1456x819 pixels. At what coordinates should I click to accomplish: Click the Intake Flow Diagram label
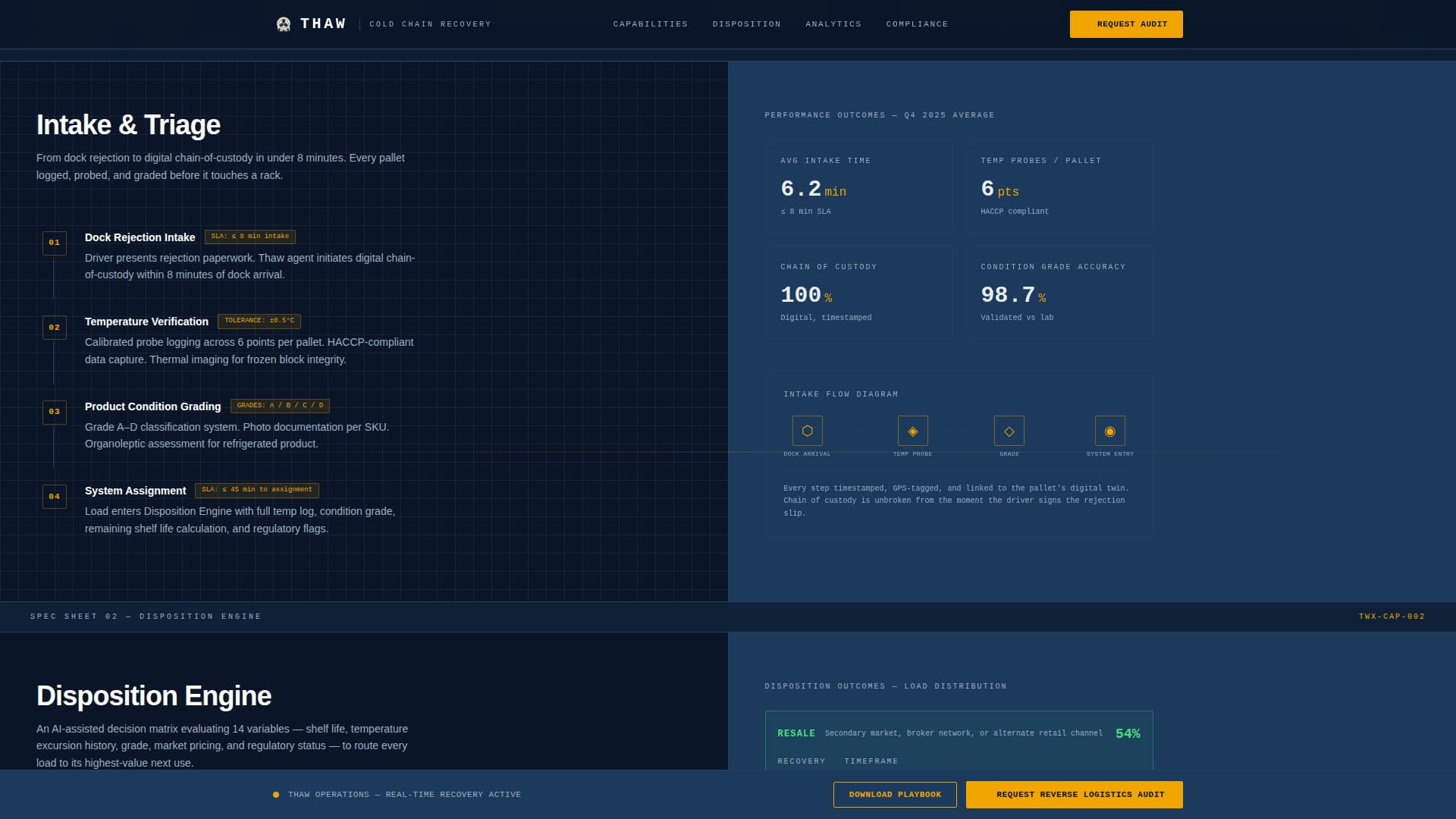(x=841, y=394)
